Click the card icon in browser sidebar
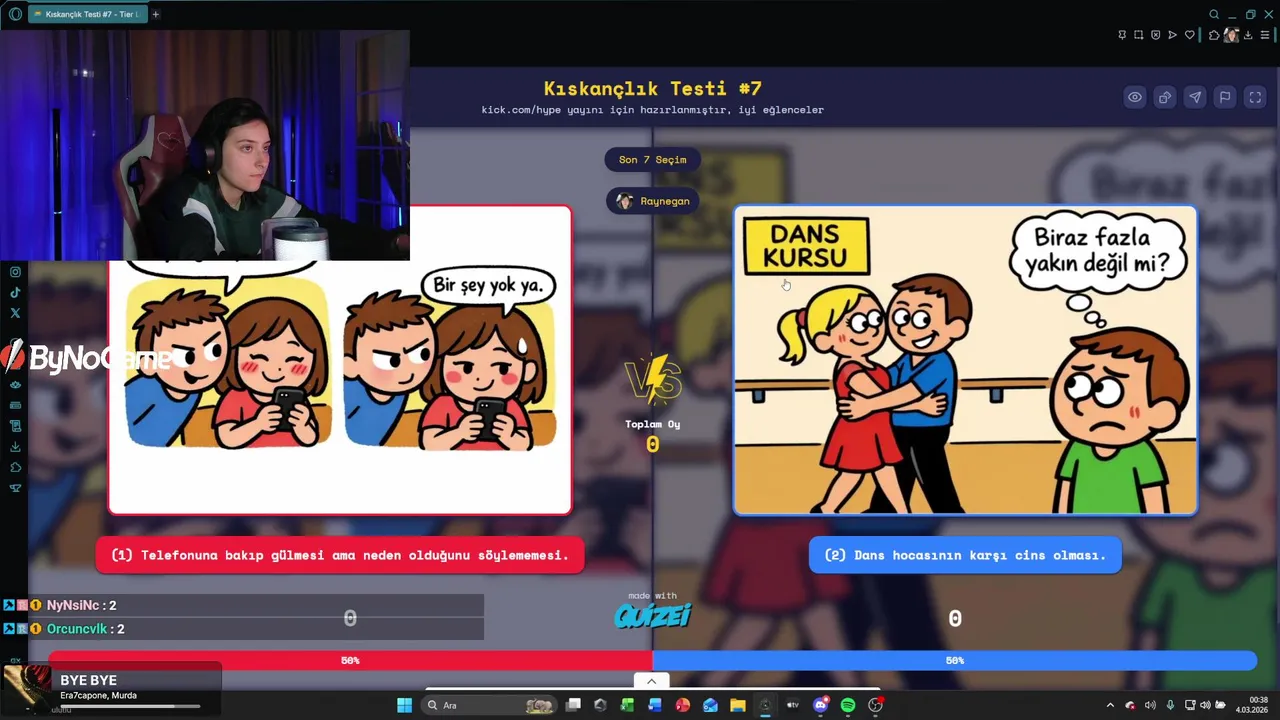The image size is (1280, 720). tap(15, 405)
